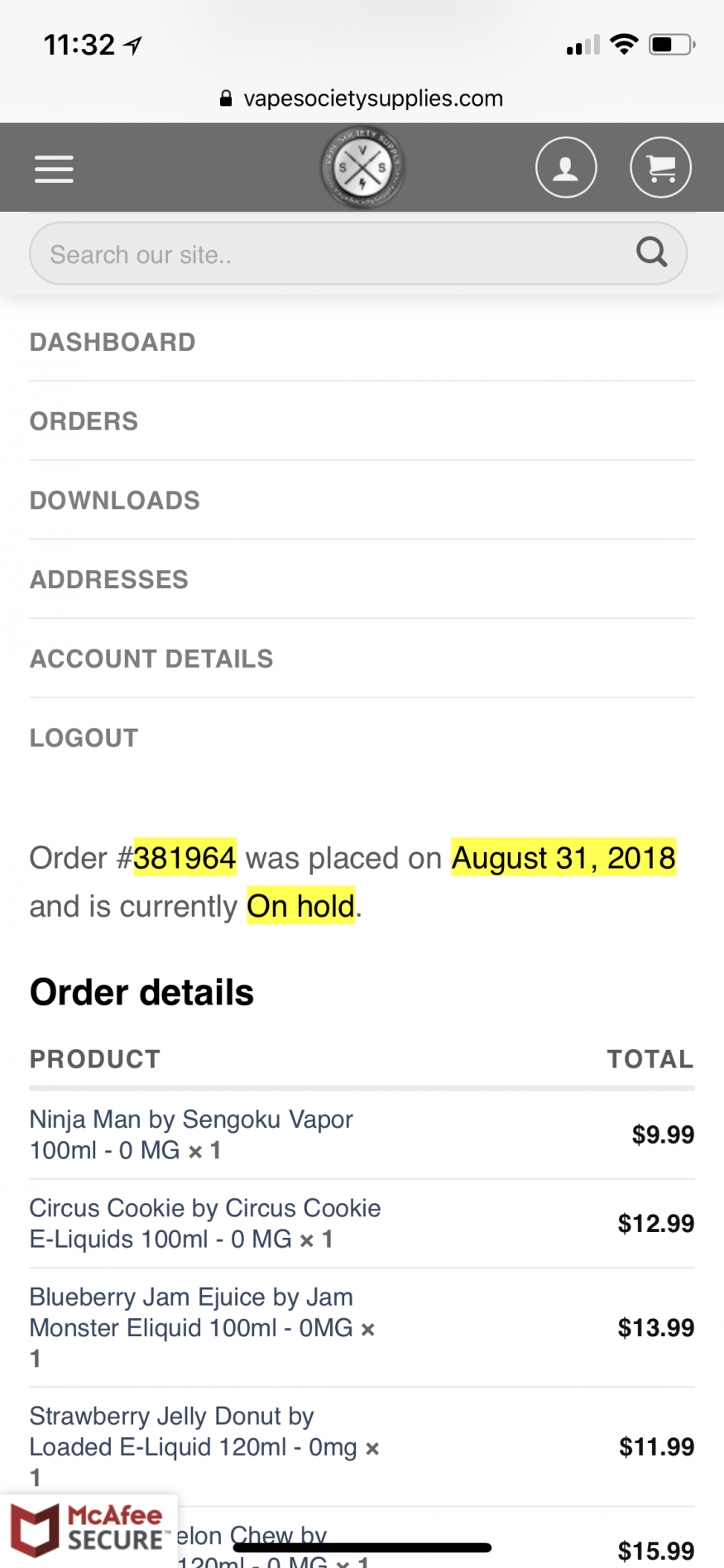Open the user account icon
This screenshot has height=1568, width=724.
coord(566,168)
